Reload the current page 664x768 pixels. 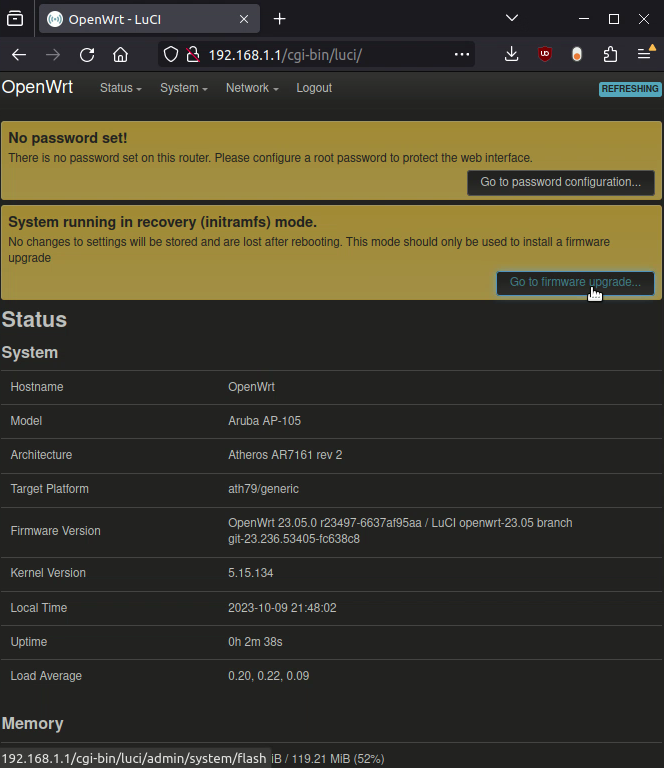click(87, 54)
